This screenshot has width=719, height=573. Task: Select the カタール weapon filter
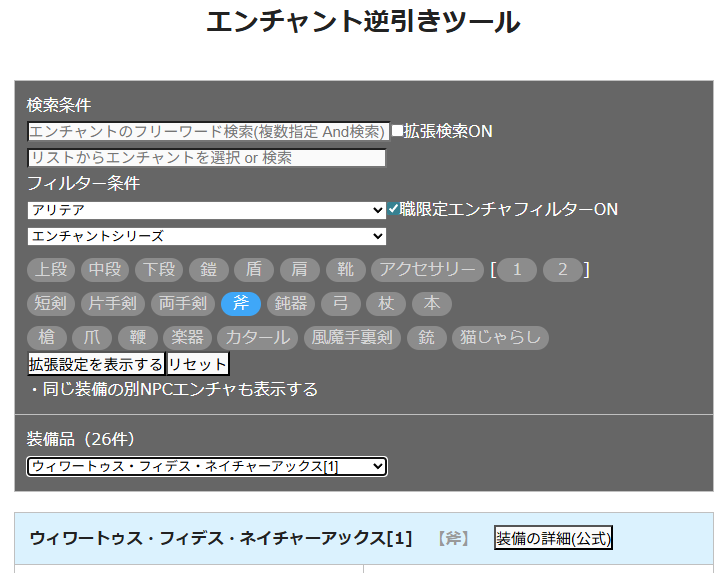258,338
